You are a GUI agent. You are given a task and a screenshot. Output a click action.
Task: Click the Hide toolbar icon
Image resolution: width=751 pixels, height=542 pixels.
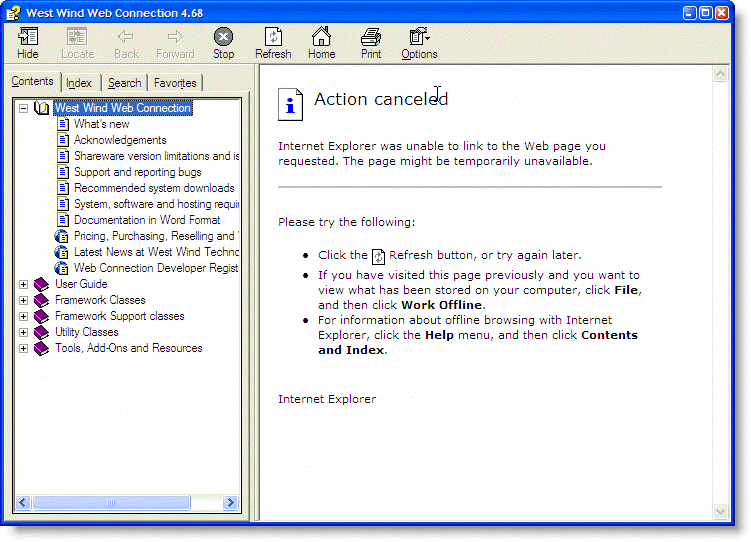pos(28,37)
